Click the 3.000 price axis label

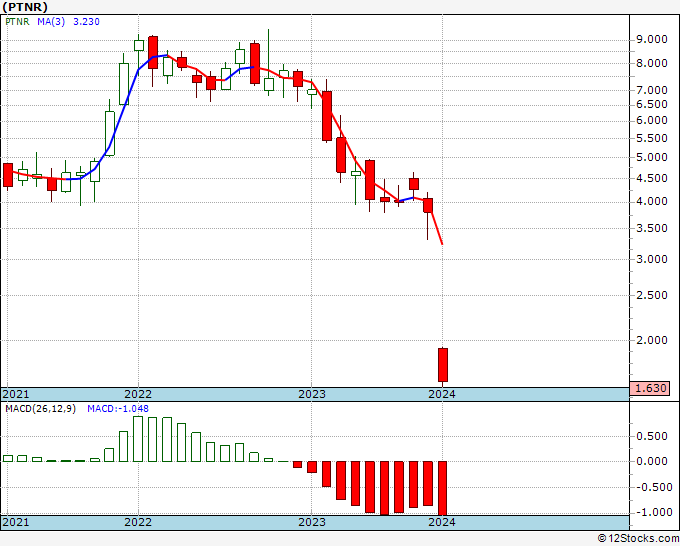tap(651, 259)
